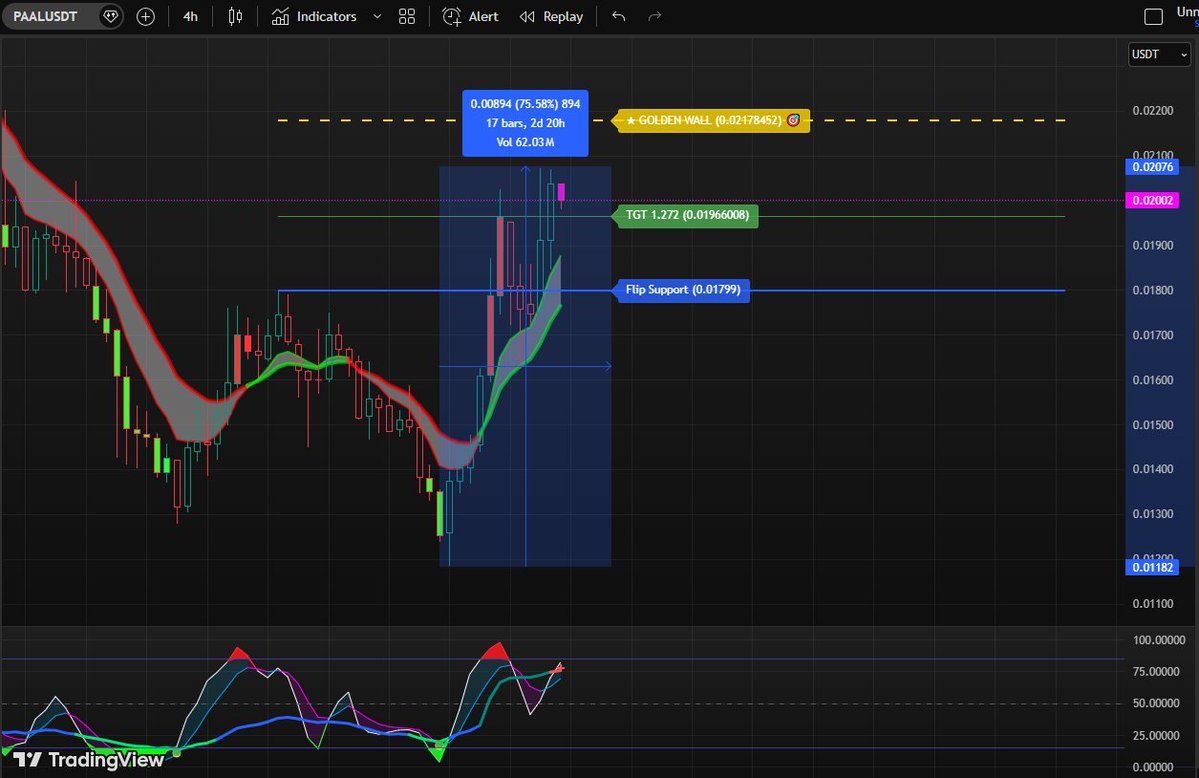
Task: Change the 4h time interval
Action: tap(190, 16)
